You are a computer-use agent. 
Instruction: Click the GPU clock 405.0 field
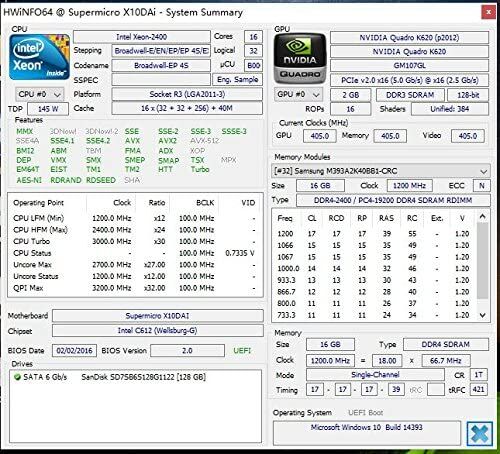[x=320, y=136]
